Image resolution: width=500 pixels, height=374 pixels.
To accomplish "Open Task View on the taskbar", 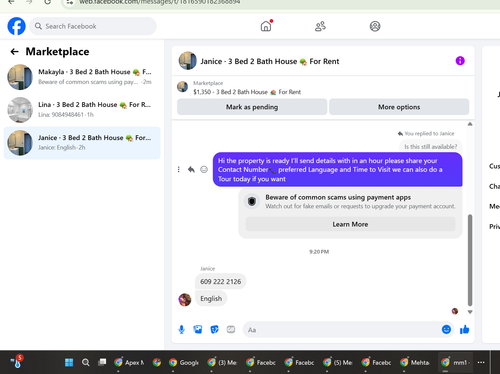I will [x=102, y=362].
